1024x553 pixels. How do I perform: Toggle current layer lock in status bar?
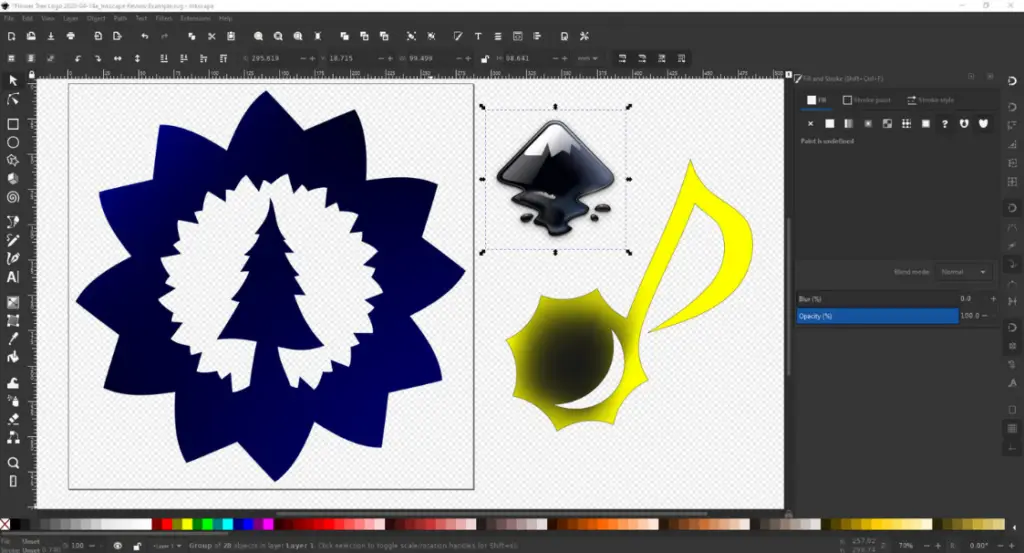click(137, 546)
